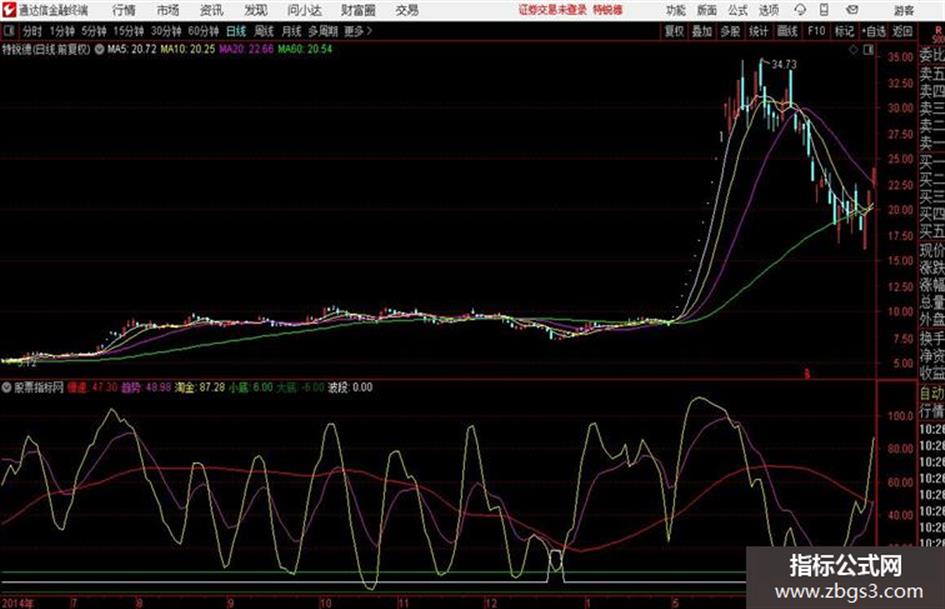Switch to 分时 chart tab
The width and height of the screenshot is (945, 609).
(32, 31)
